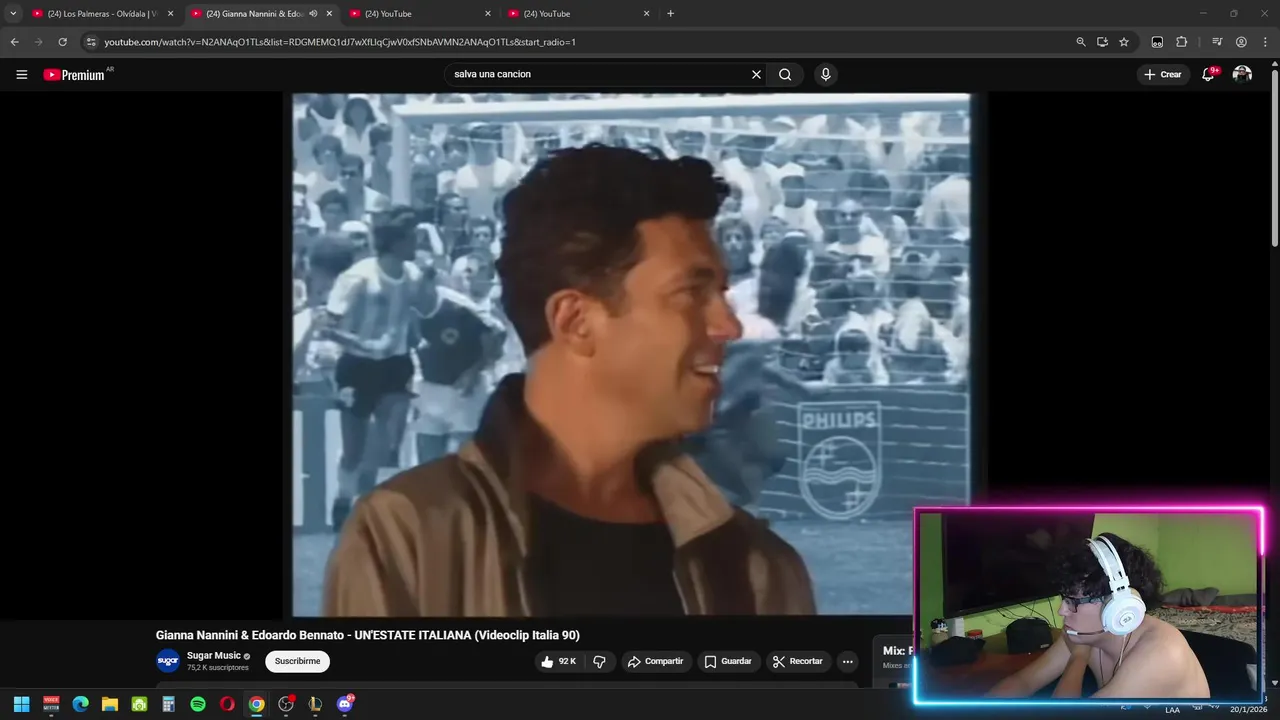Open Chrome from the taskbar
Image resolution: width=1280 pixels, height=720 pixels.
[x=257, y=704]
